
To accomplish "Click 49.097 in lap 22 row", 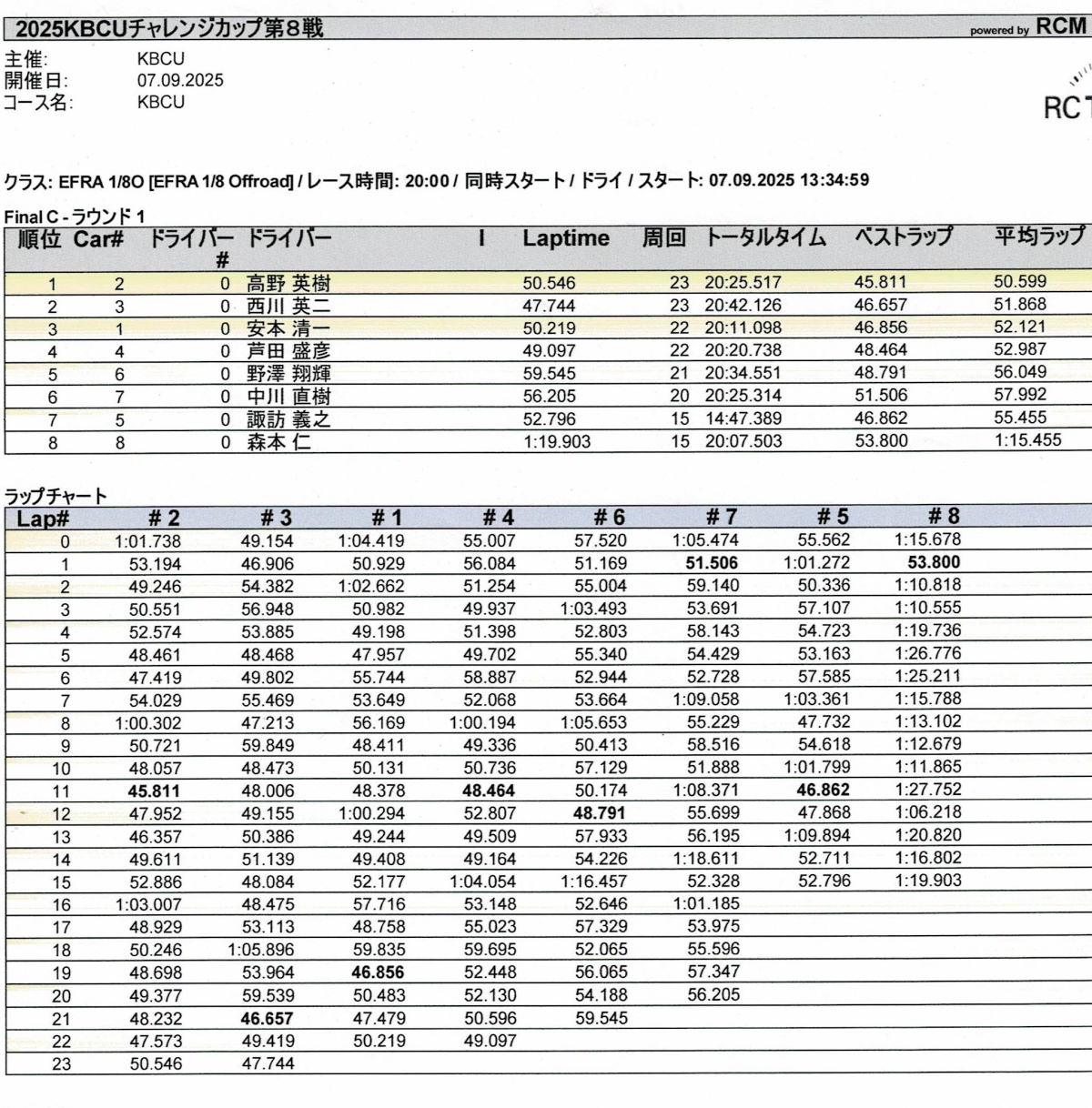I will (x=490, y=1041).
